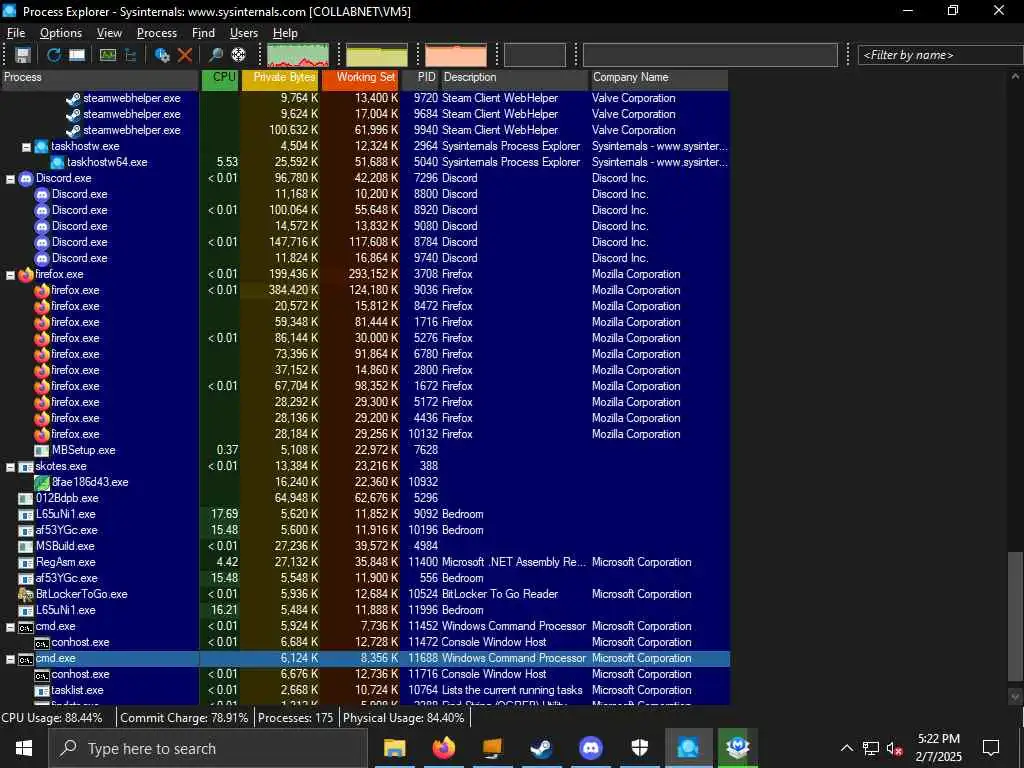Collapse the parent Discord.exe tree node
The image size is (1024, 768).
[x=10, y=179]
